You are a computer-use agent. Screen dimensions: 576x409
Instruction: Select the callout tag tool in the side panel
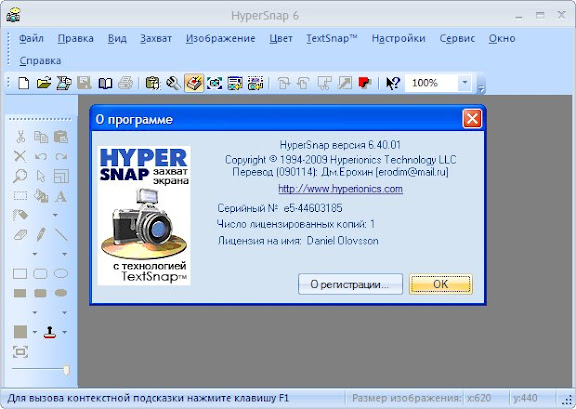click(20, 215)
